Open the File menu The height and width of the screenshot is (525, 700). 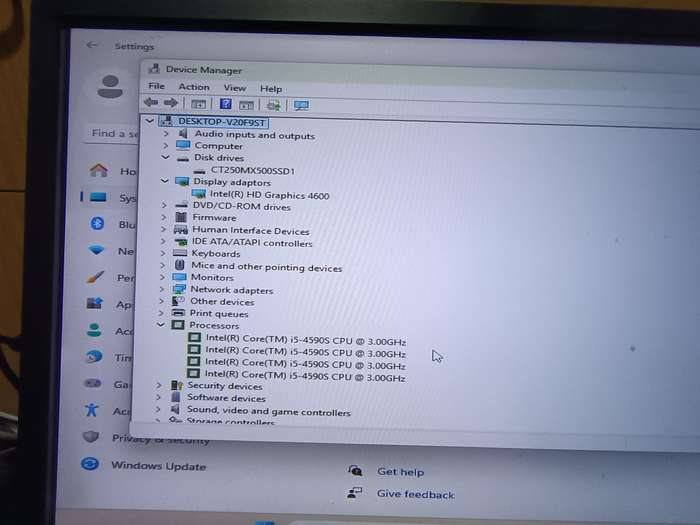[x=156, y=86]
